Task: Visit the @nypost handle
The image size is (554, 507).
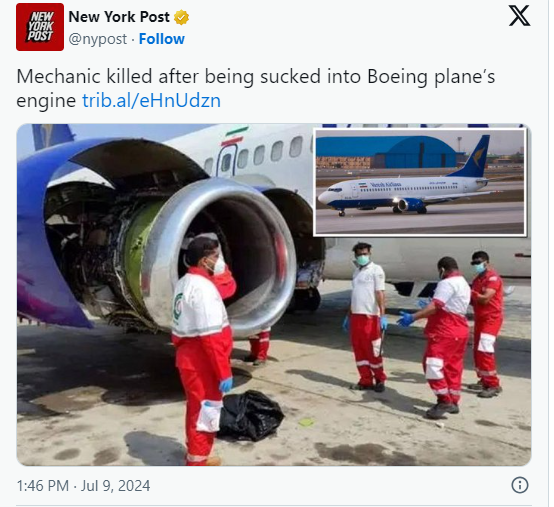Action: coord(98,39)
